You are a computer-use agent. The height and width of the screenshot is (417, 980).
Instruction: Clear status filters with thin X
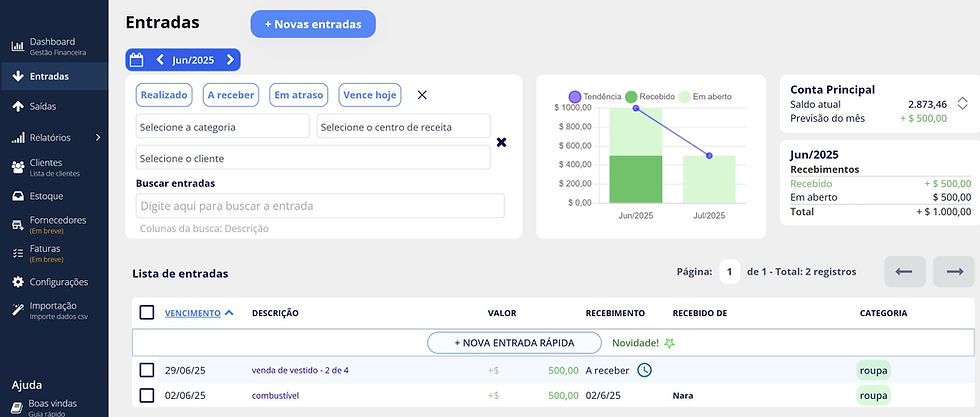[422, 95]
